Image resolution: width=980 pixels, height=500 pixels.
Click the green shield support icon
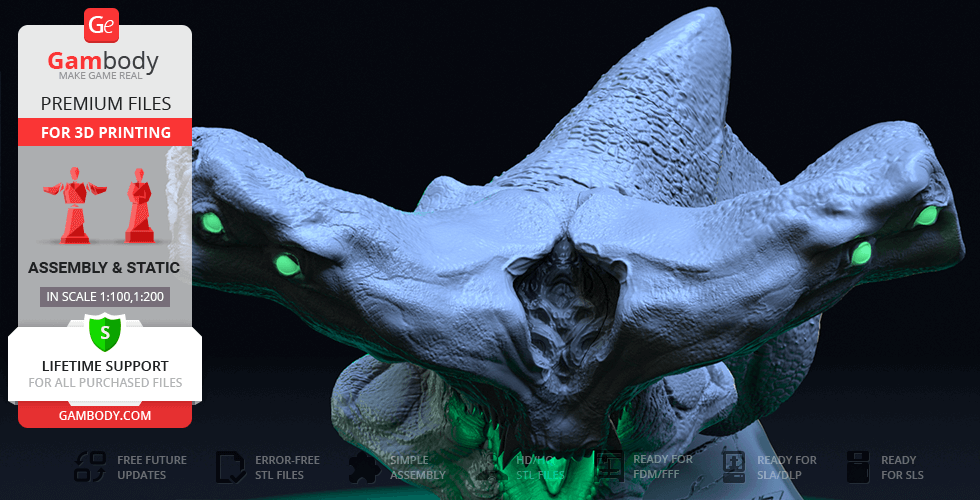(x=104, y=331)
